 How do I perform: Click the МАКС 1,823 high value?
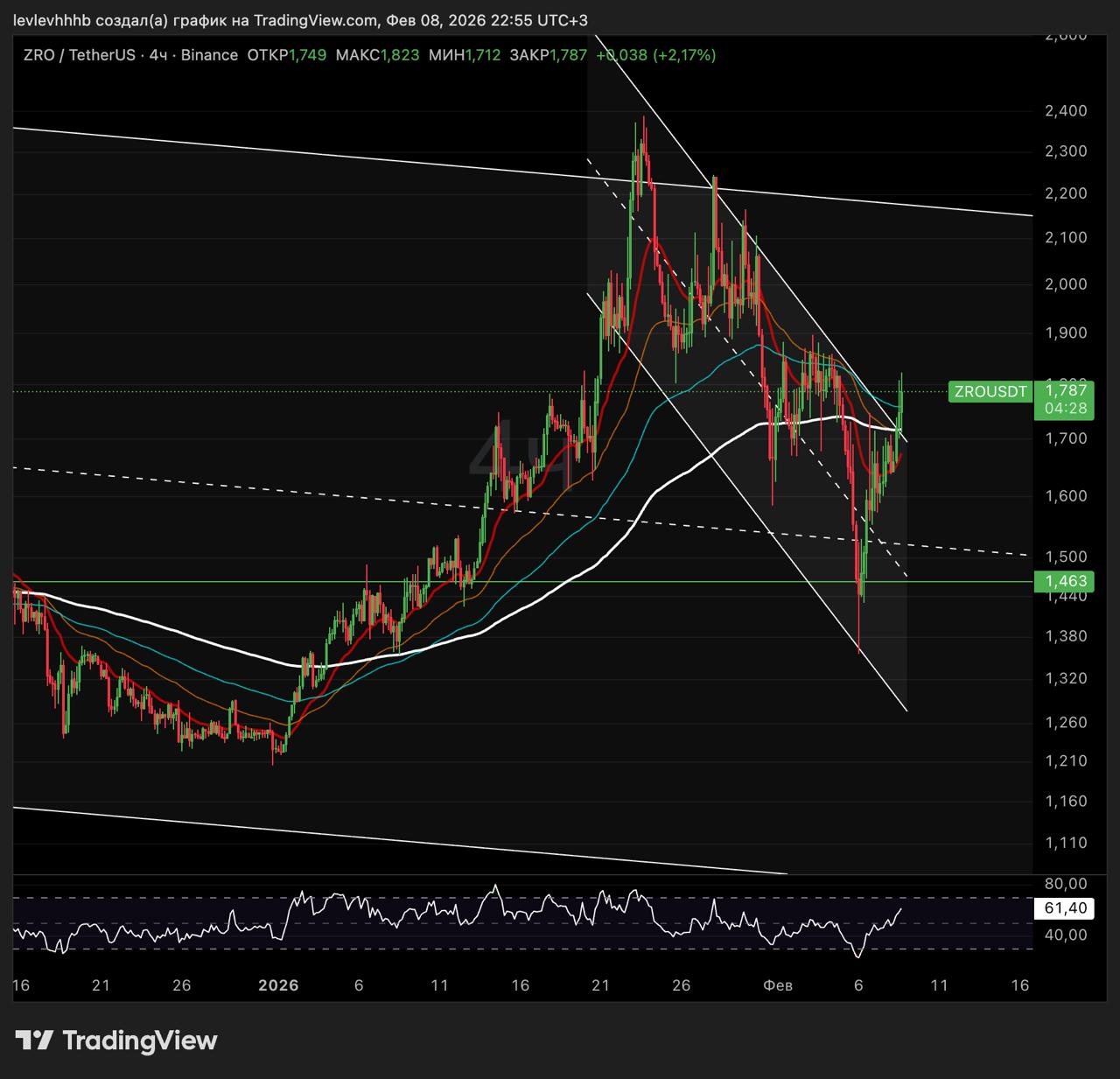point(378,55)
